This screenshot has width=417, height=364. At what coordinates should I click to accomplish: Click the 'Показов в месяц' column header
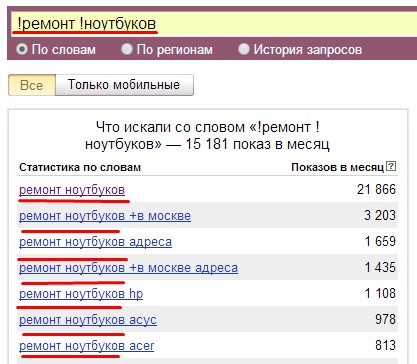coord(338,167)
